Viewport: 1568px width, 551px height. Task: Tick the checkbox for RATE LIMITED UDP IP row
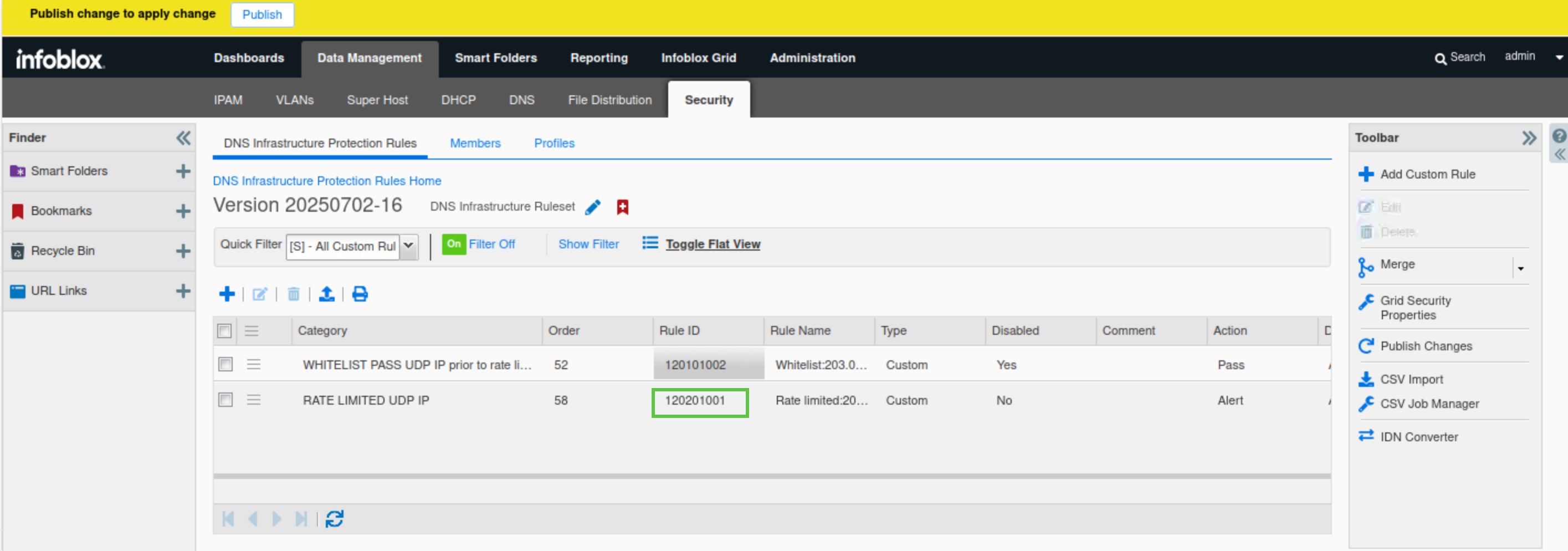click(225, 400)
